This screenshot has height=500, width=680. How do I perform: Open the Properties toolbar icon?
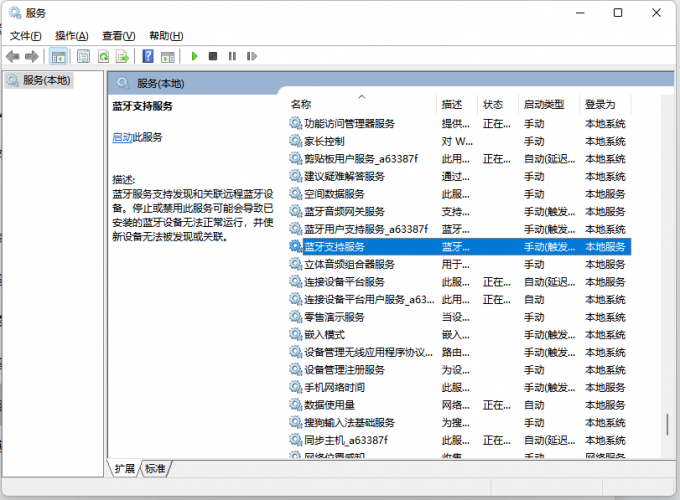[x=83, y=56]
